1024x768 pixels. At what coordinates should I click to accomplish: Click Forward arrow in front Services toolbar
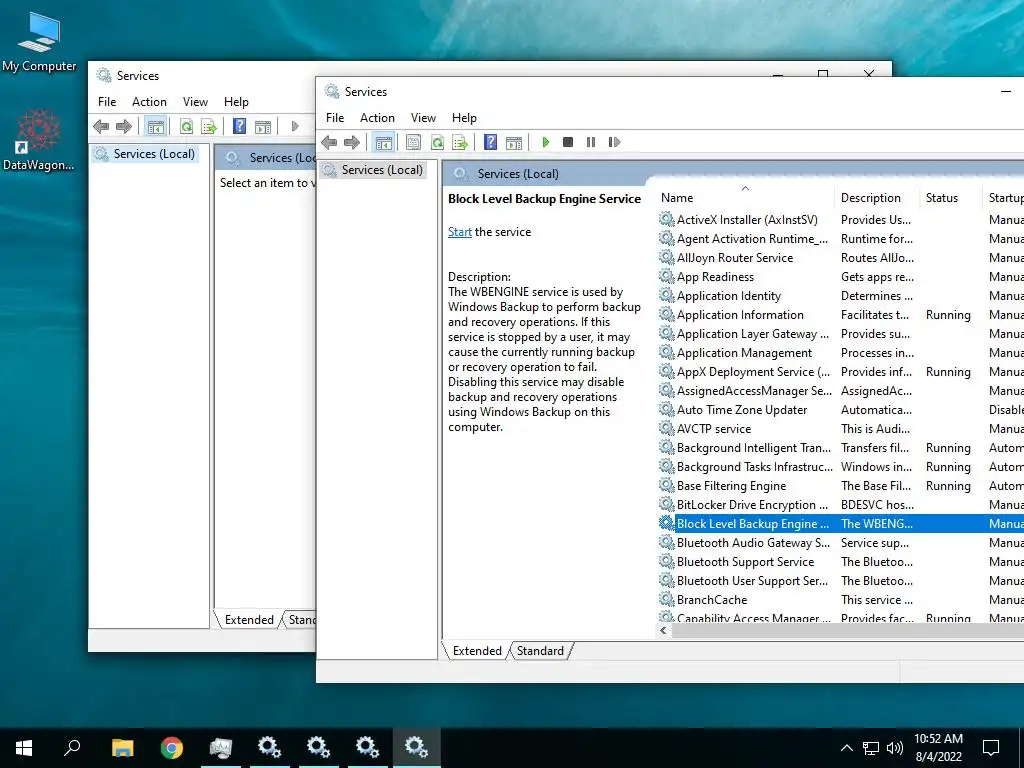[x=352, y=142]
